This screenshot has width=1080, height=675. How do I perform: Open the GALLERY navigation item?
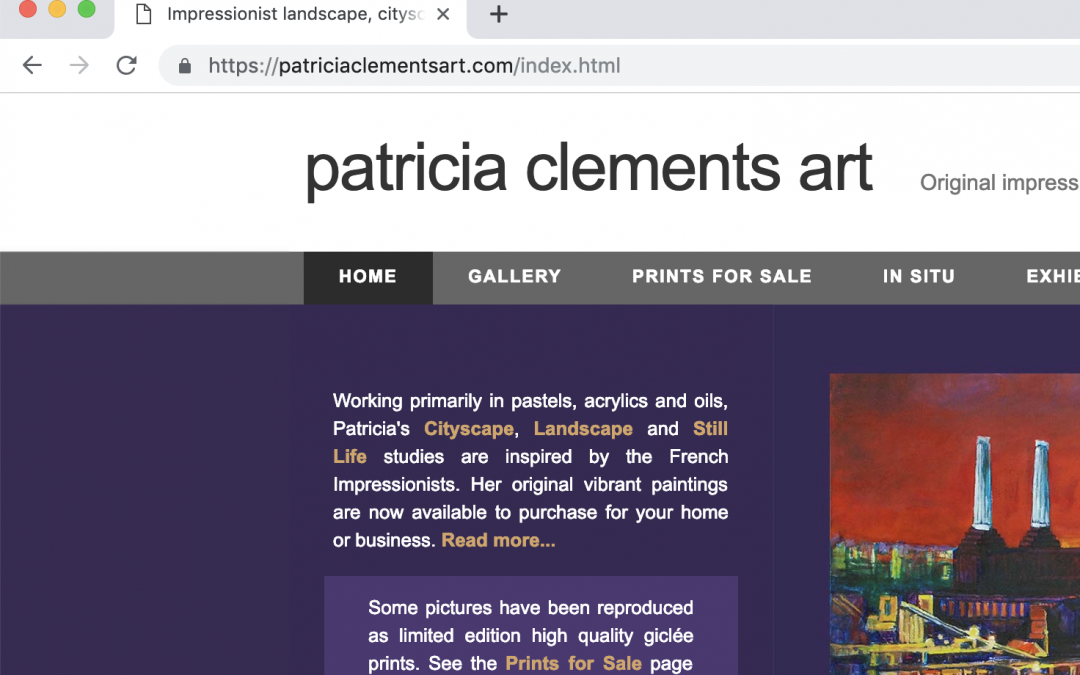point(515,277)
